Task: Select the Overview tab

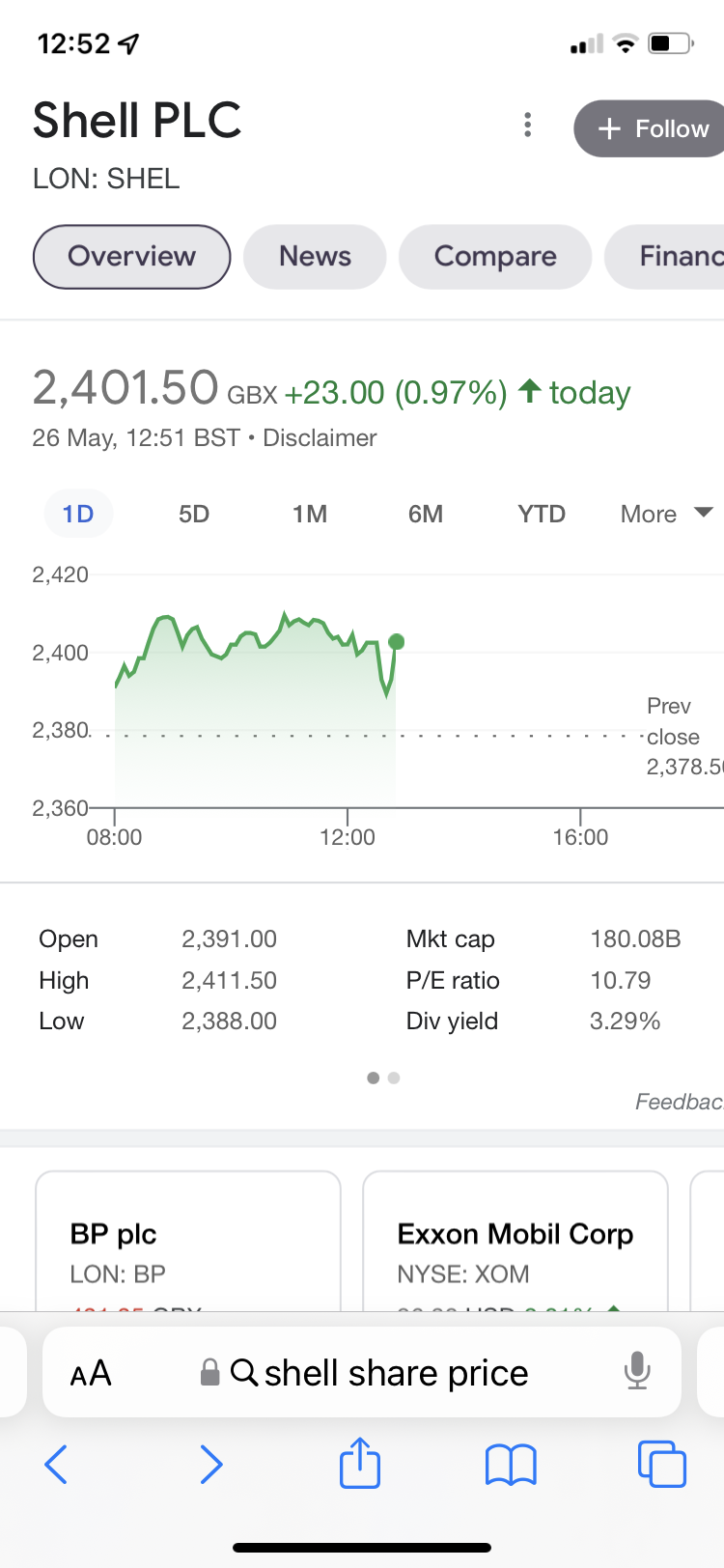Action: [131, 256]
